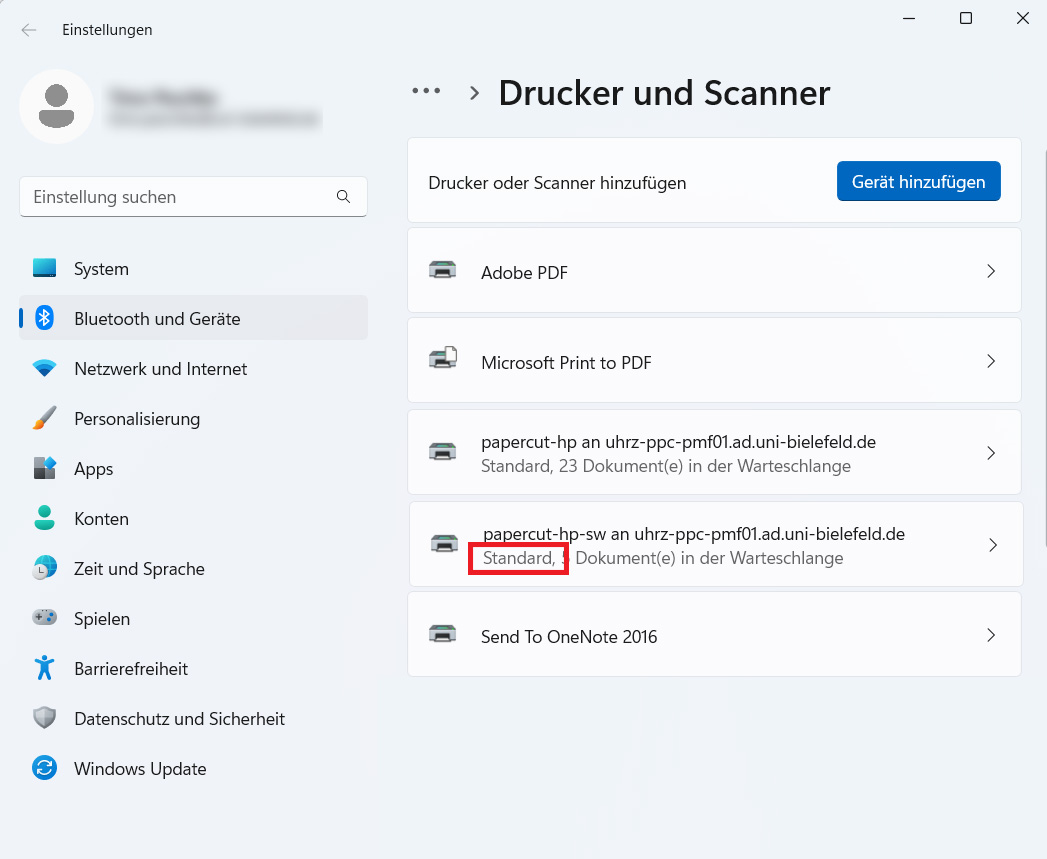
Task: Click the Adobe PDF printer icon
Action: tap(443, 270)
